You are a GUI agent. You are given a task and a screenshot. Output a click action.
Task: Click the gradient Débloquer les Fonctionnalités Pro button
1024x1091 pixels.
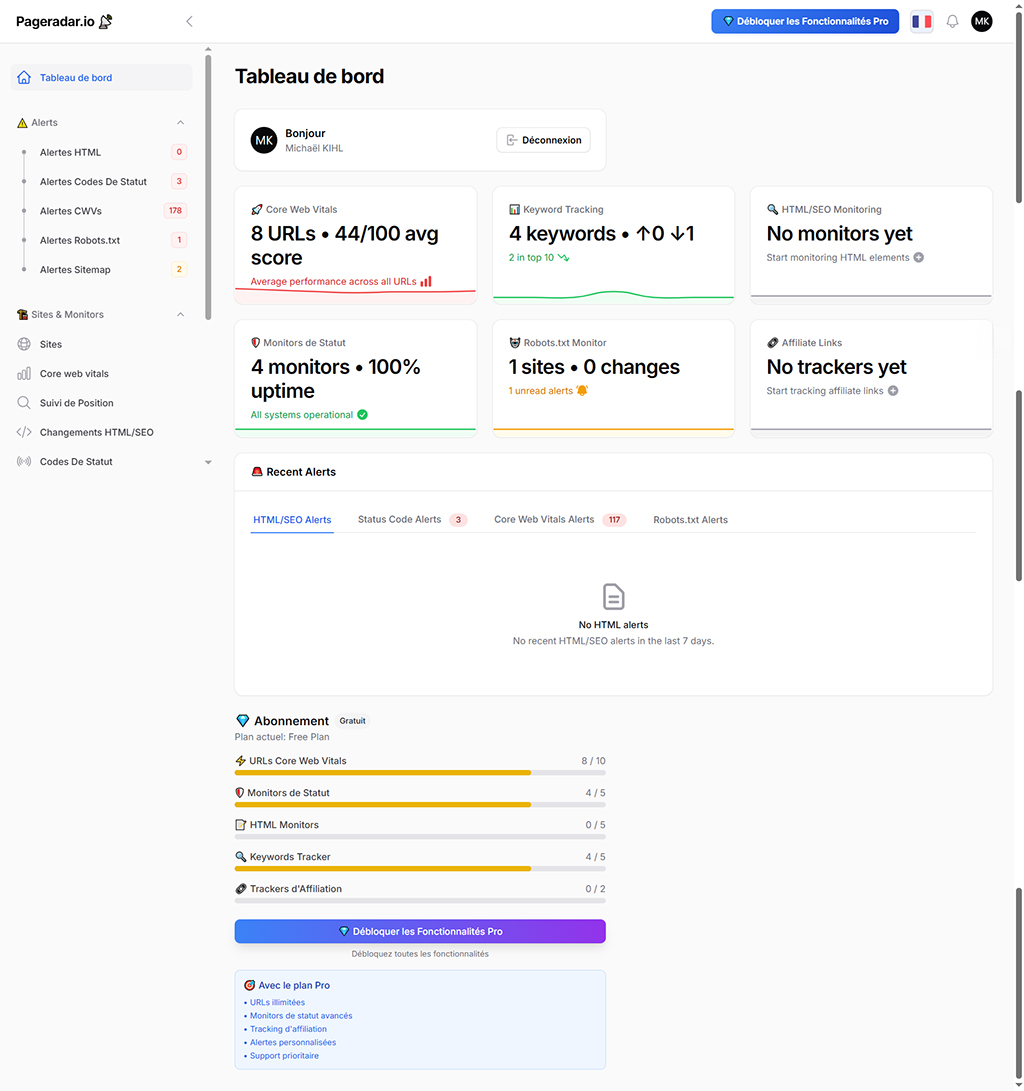(420, 931)
